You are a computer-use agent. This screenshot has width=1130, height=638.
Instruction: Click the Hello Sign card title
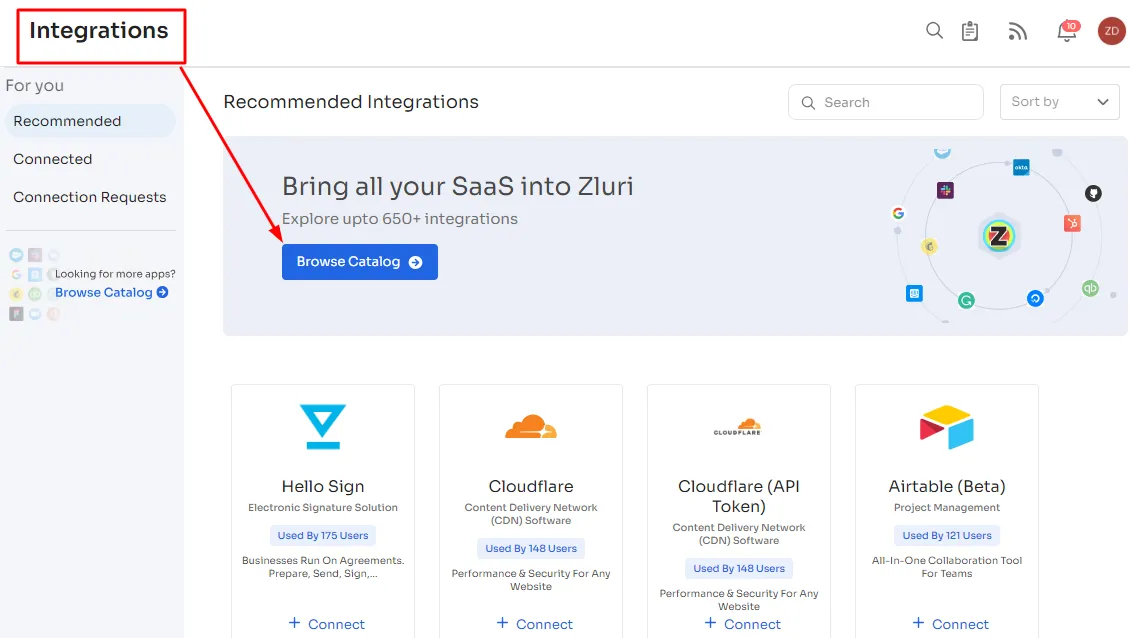pos(323,487)
